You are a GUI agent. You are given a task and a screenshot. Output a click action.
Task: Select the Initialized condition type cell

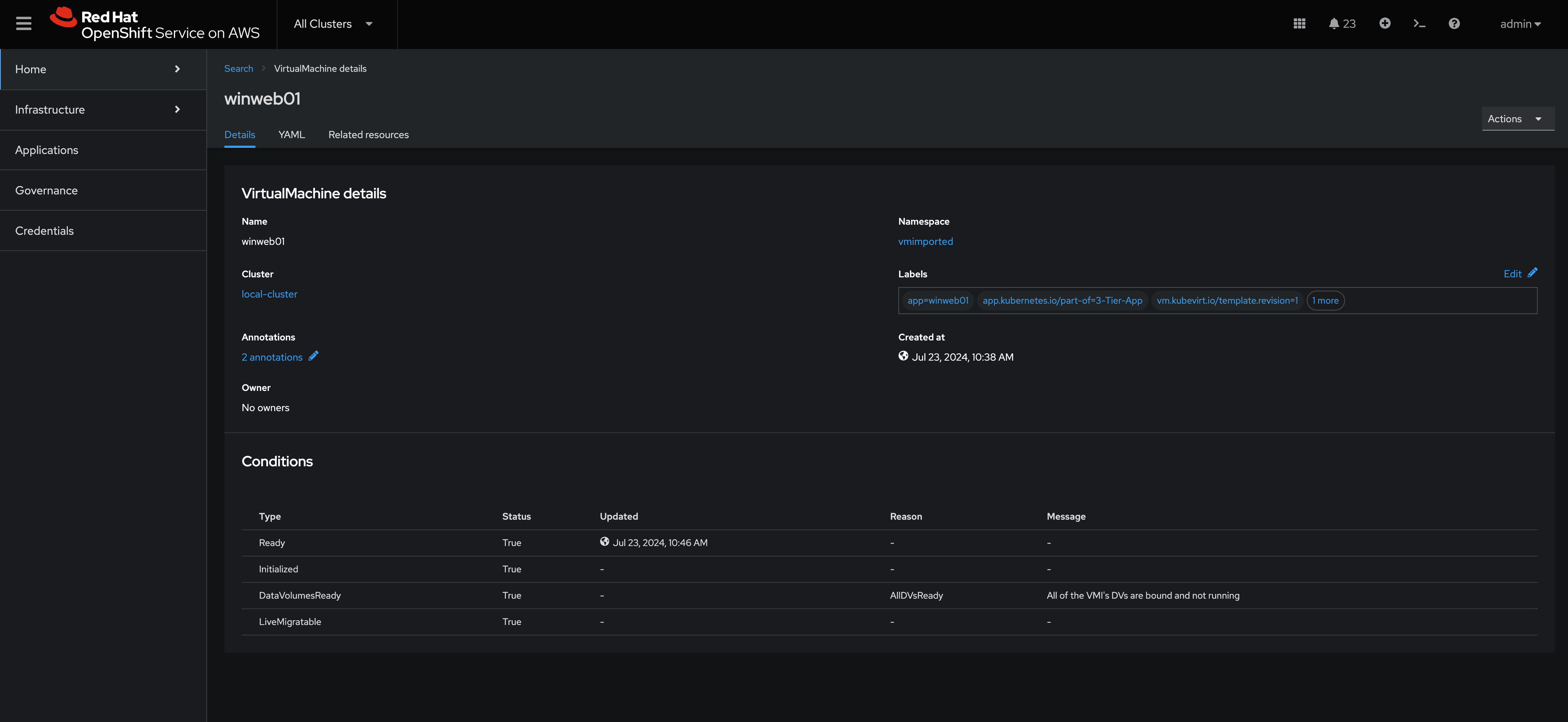278,569
